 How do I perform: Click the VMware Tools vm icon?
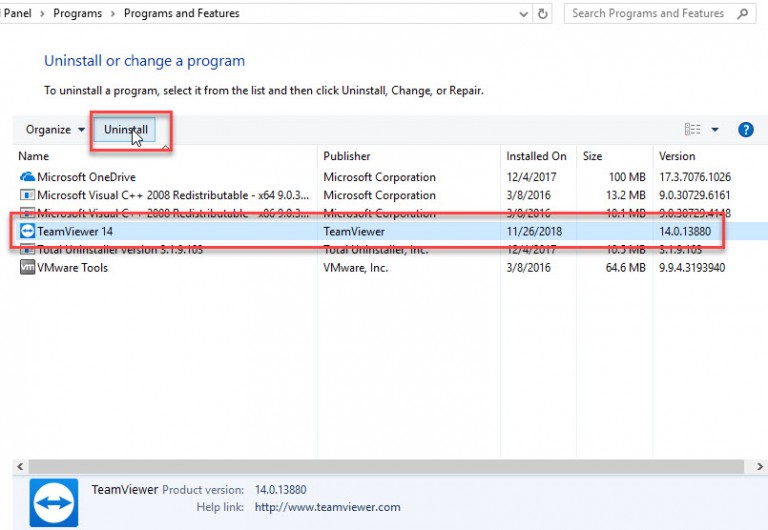point(27,267)
